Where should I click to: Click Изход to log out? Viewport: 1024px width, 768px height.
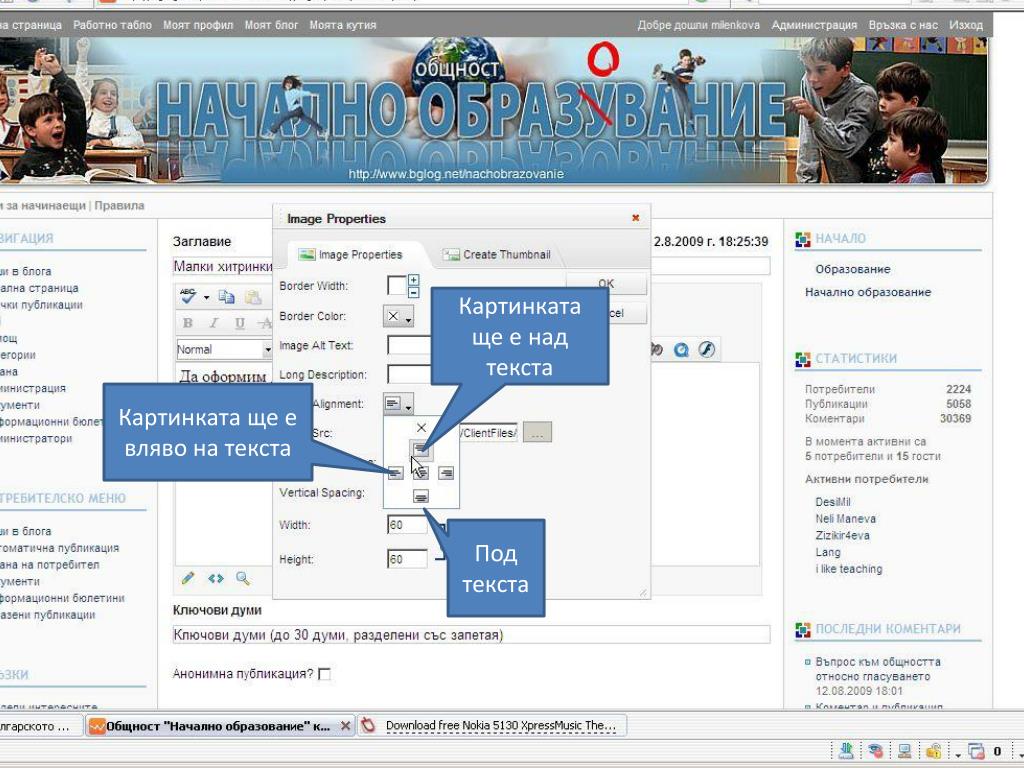967,25
